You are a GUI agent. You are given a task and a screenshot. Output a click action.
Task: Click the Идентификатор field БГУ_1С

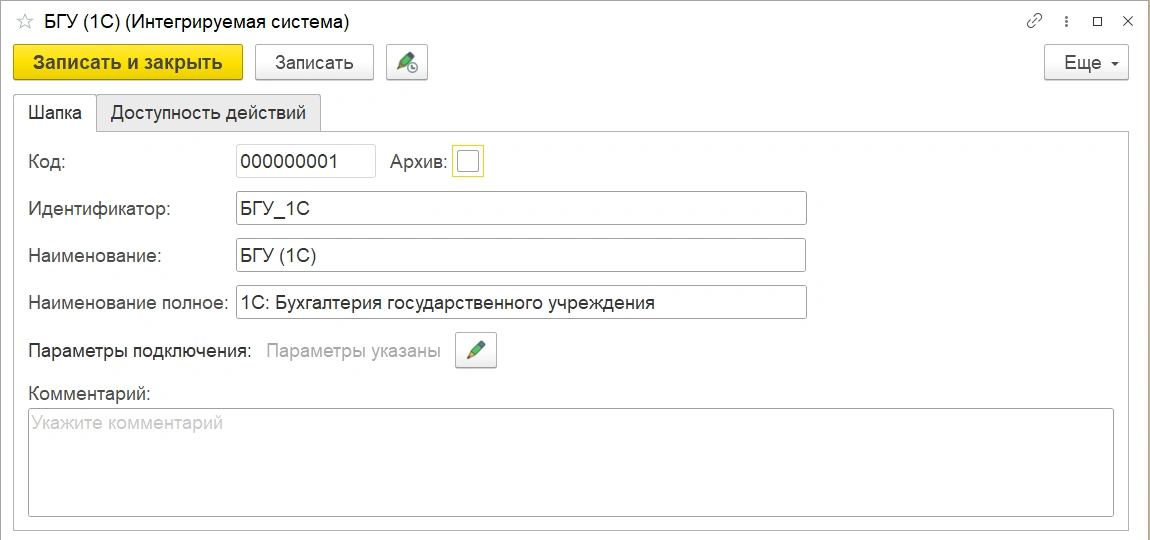point(521,208)
